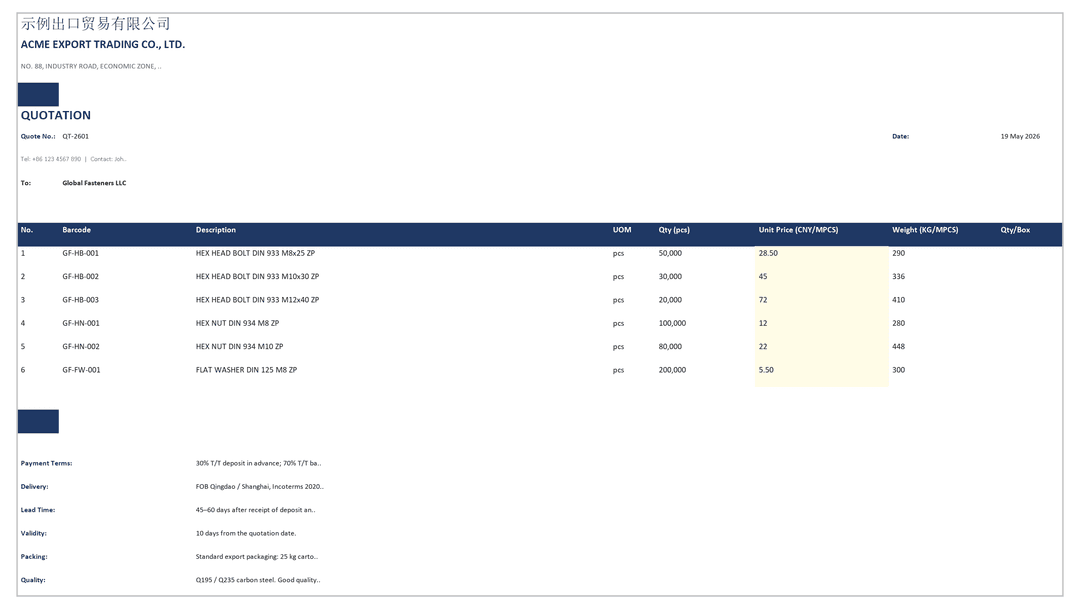Image resolution: width=1080 pixels, height=609 pixels.
Task: Click Standard export packaging text
Action: coord(257,557)
